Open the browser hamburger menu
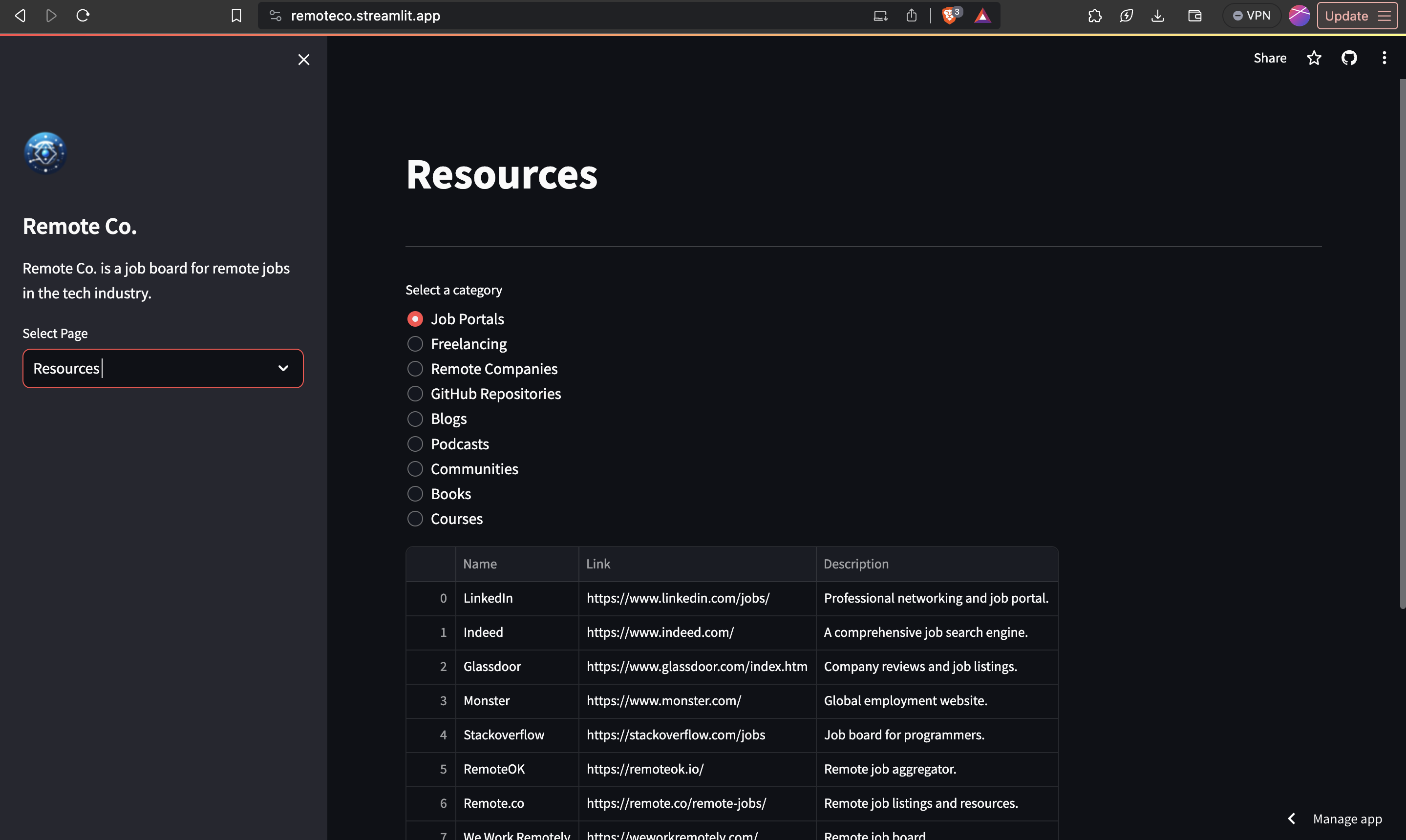1406x840 pixels. point(1385,16)
